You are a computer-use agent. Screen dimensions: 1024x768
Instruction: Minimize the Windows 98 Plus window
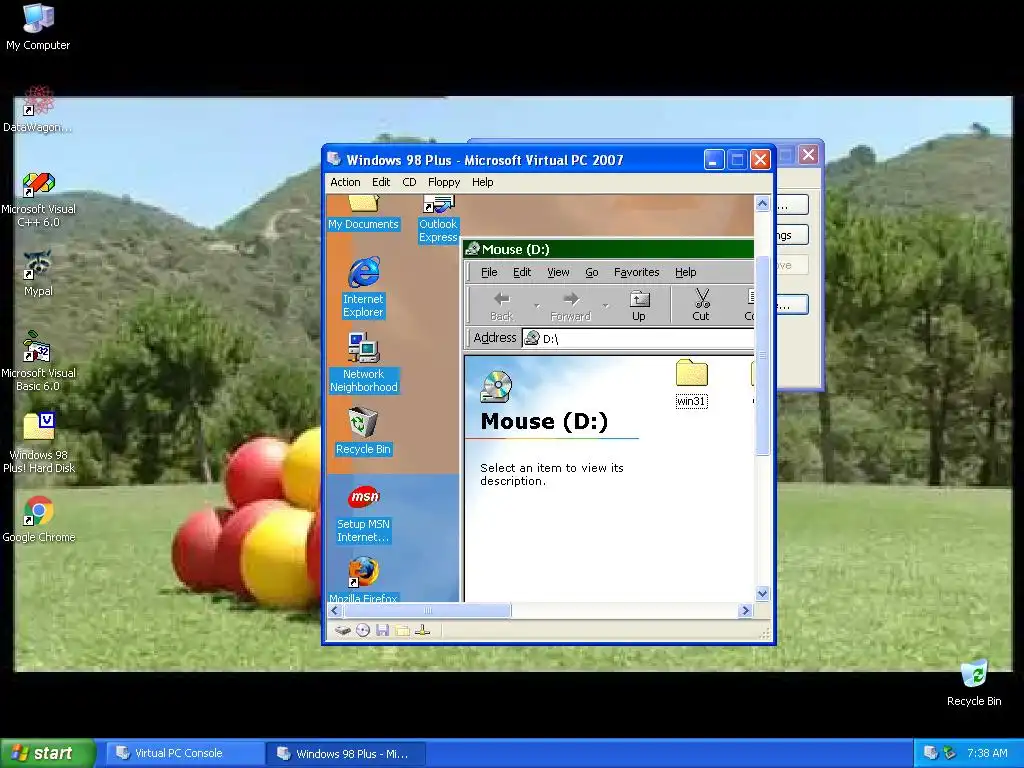click(x=714, y=159)
